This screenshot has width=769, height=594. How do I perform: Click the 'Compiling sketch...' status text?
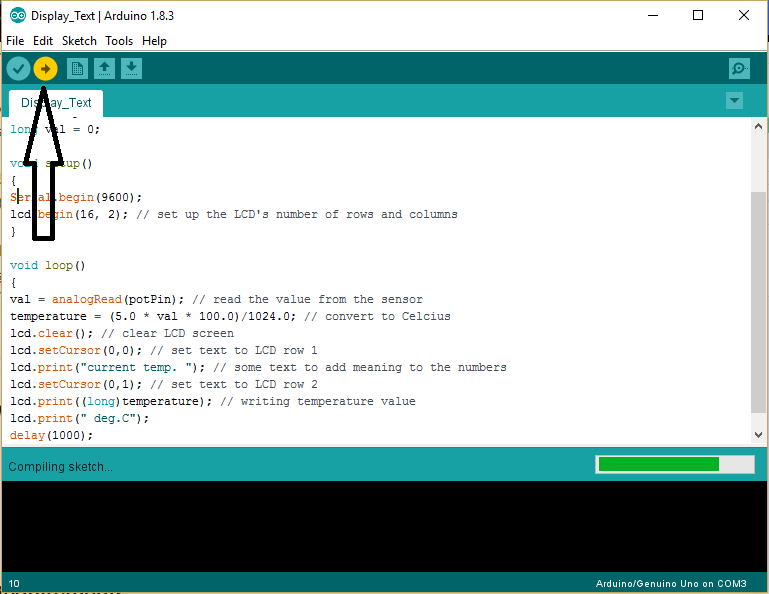coord(60,466)
